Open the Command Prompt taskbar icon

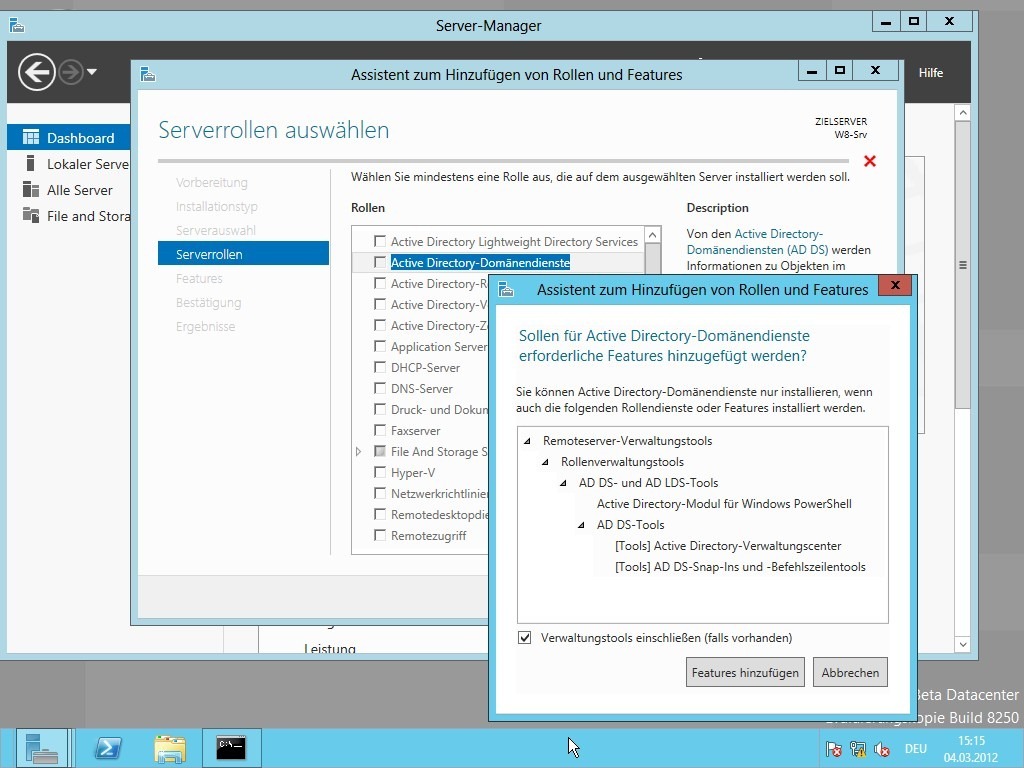coord(231,748)
